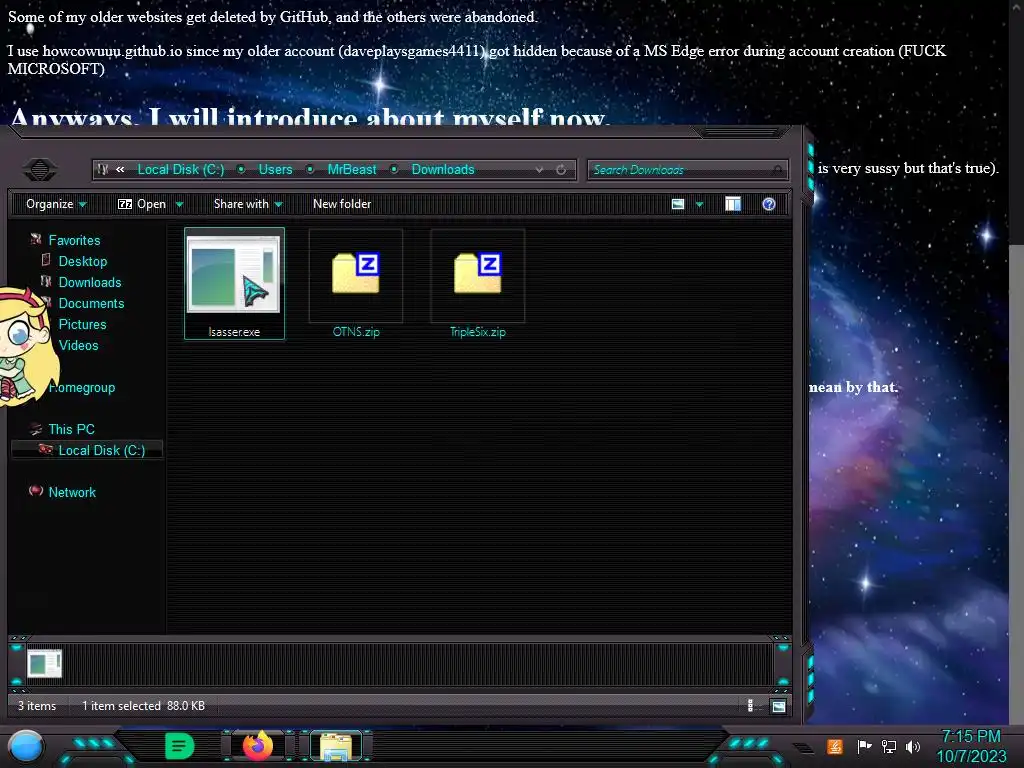1024x768 pixels.
Task: Open Videos in the navigation pane
Action: click(78, 345)
